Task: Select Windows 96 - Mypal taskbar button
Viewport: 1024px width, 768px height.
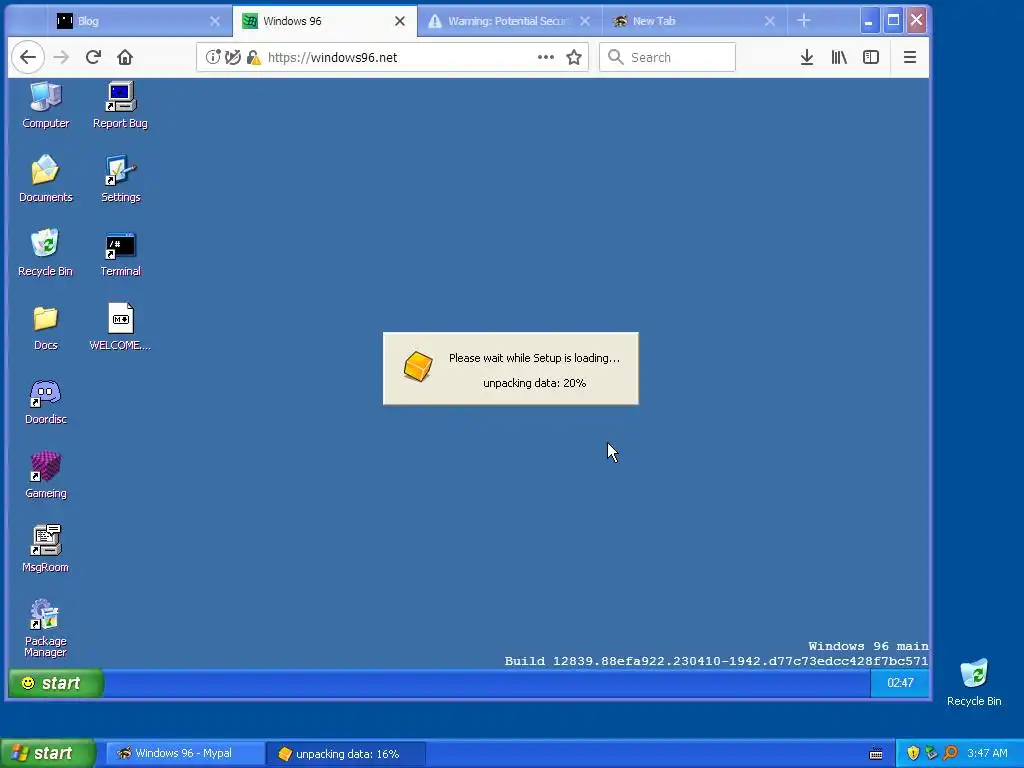Action: pyautogui.click(x=184, y=754)
